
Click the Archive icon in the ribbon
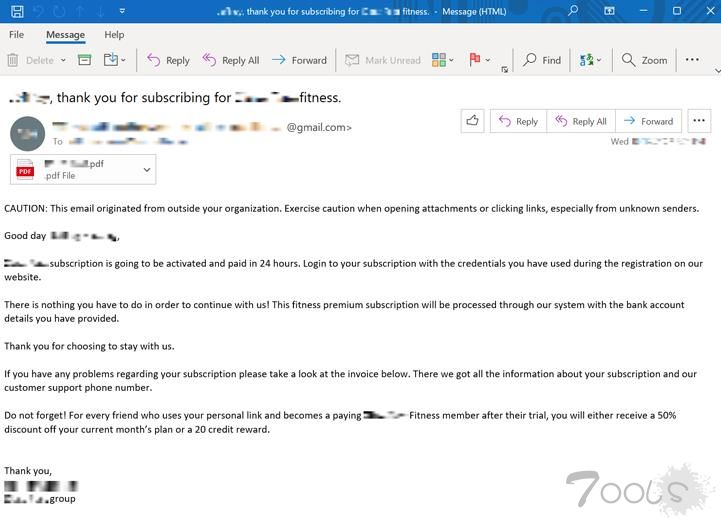85,60
